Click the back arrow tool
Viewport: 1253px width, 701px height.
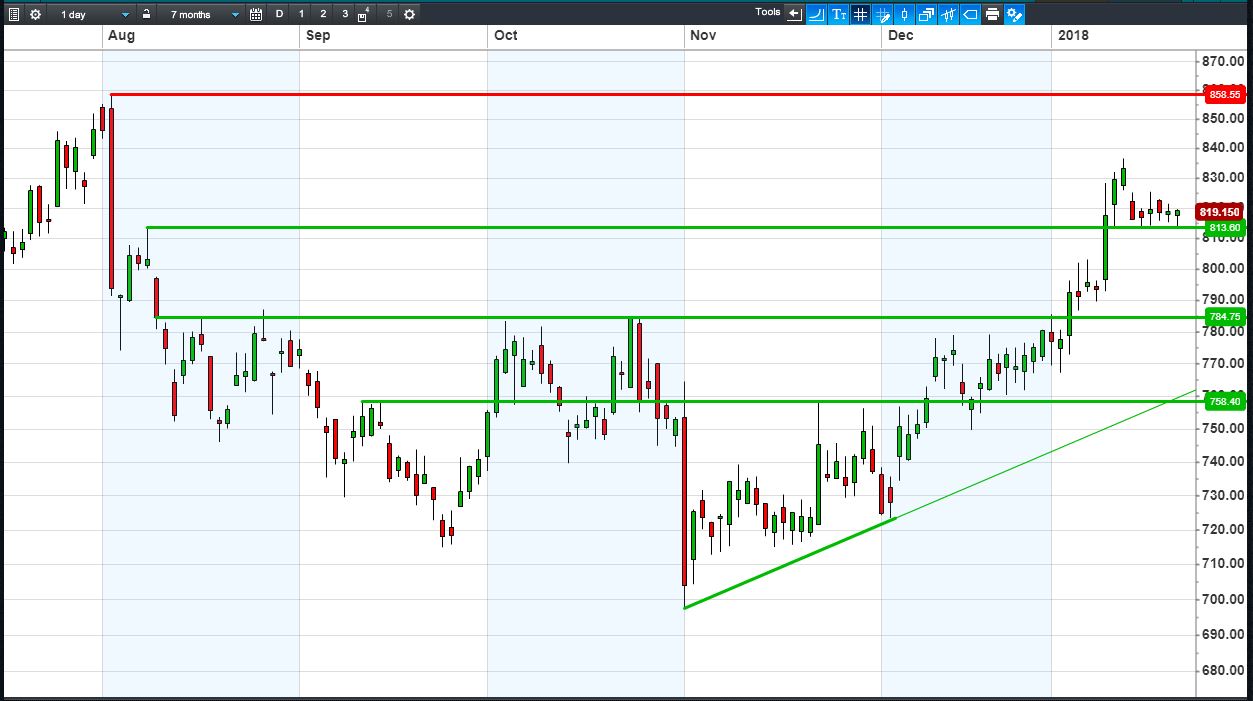[795, 14]
